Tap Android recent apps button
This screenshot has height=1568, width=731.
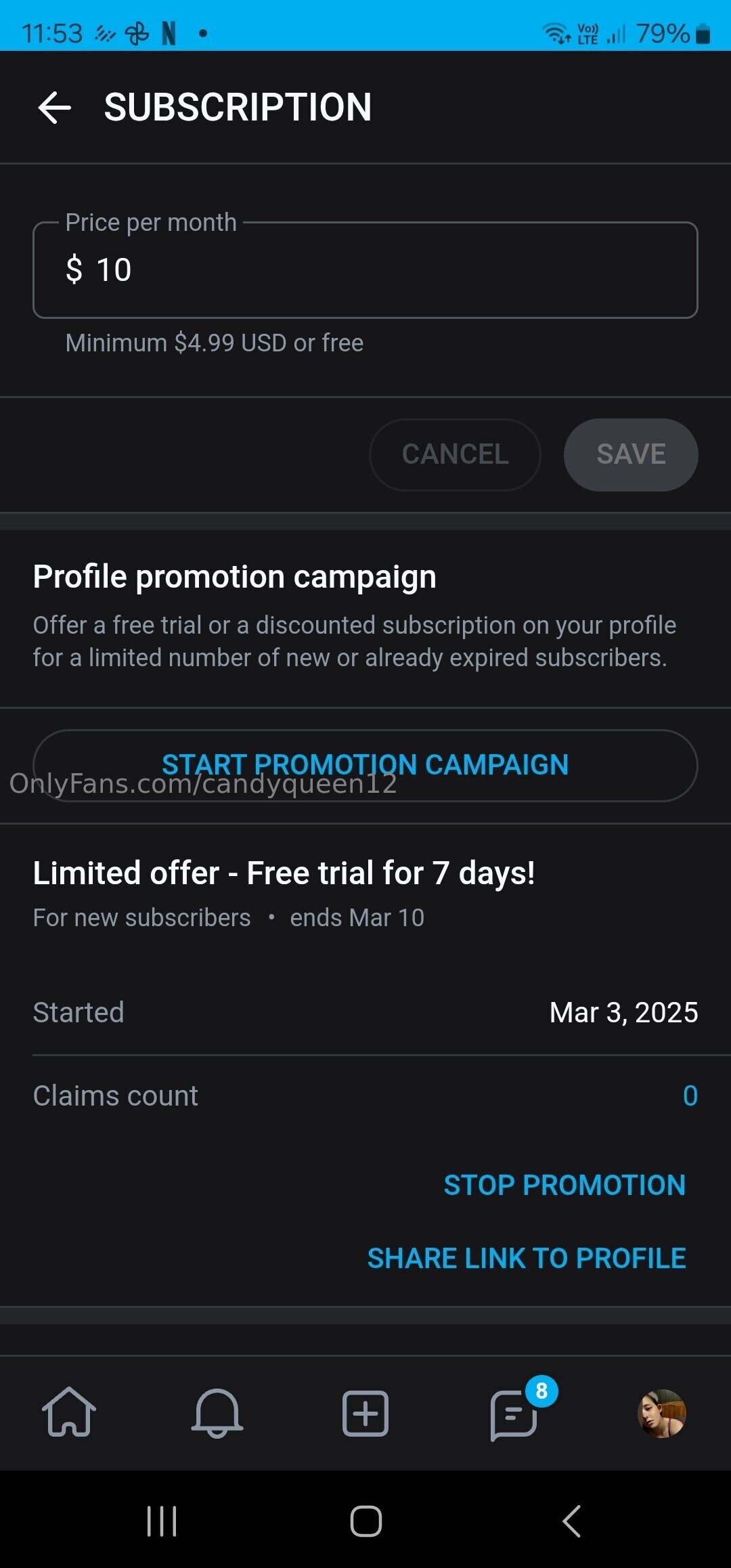162,1521
